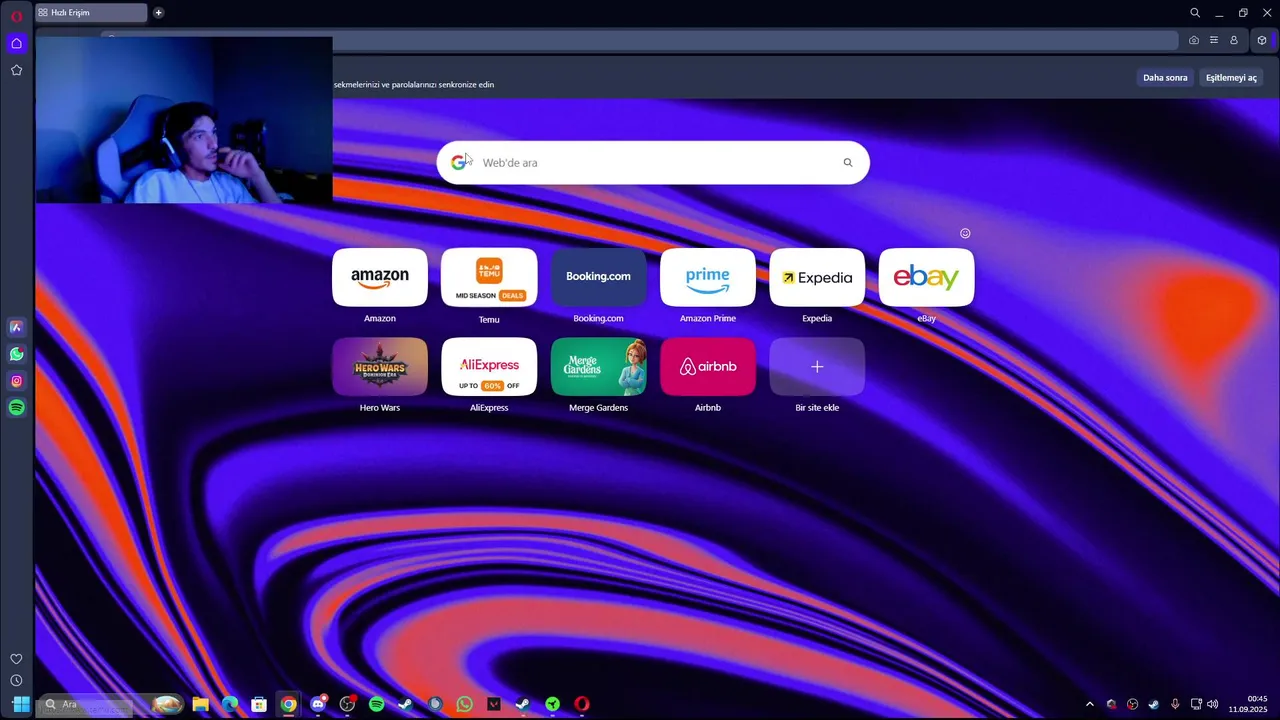Open the volume speaker tray icon
The height and width of the screenshot is (720, 1280).
coord(1213,704)
